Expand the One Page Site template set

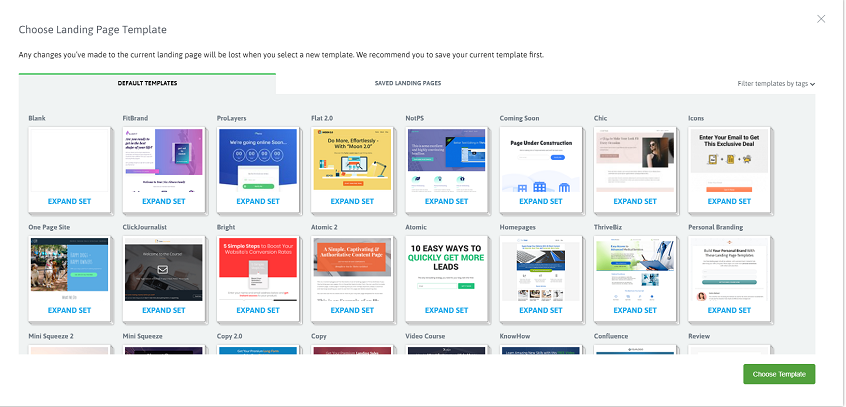69,310
